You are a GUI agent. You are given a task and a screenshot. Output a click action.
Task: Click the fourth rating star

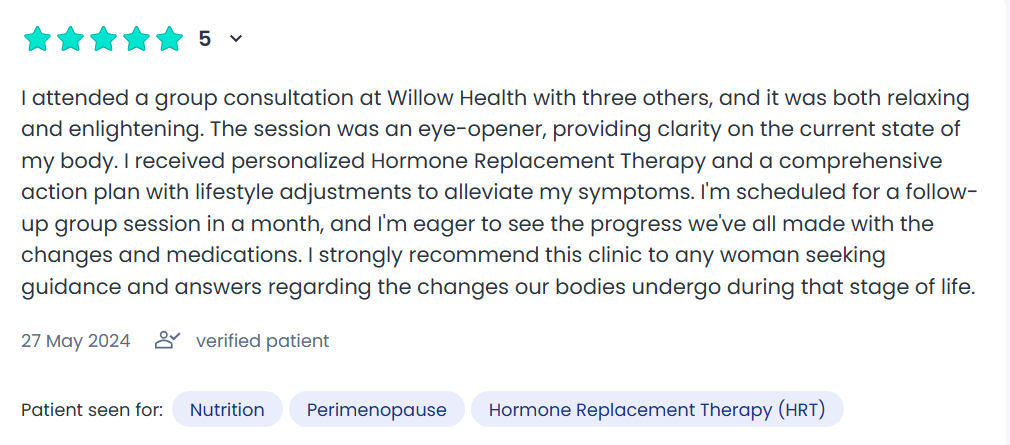[137, 39]
